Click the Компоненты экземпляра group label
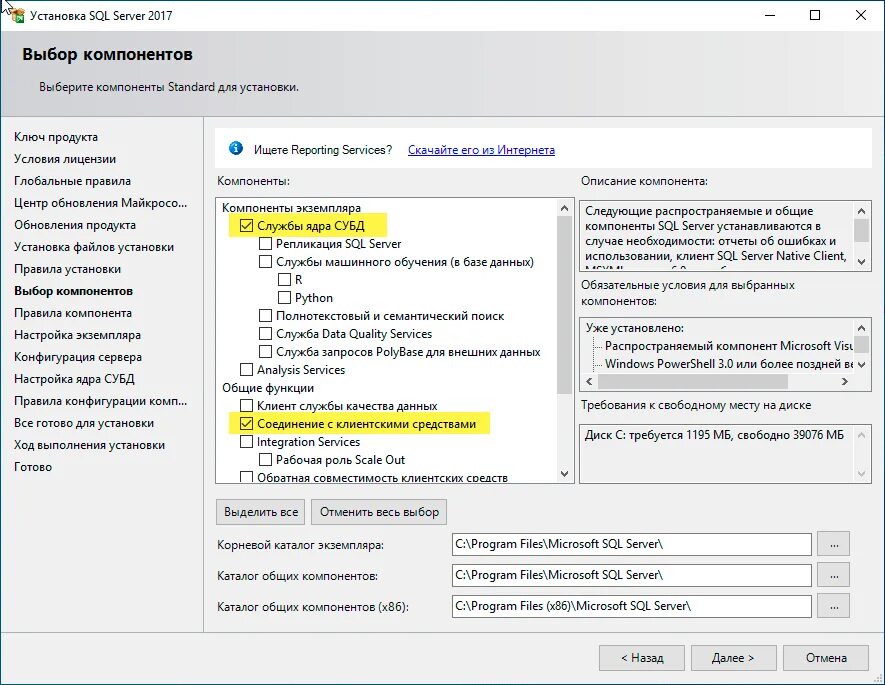 pos(291,208)
